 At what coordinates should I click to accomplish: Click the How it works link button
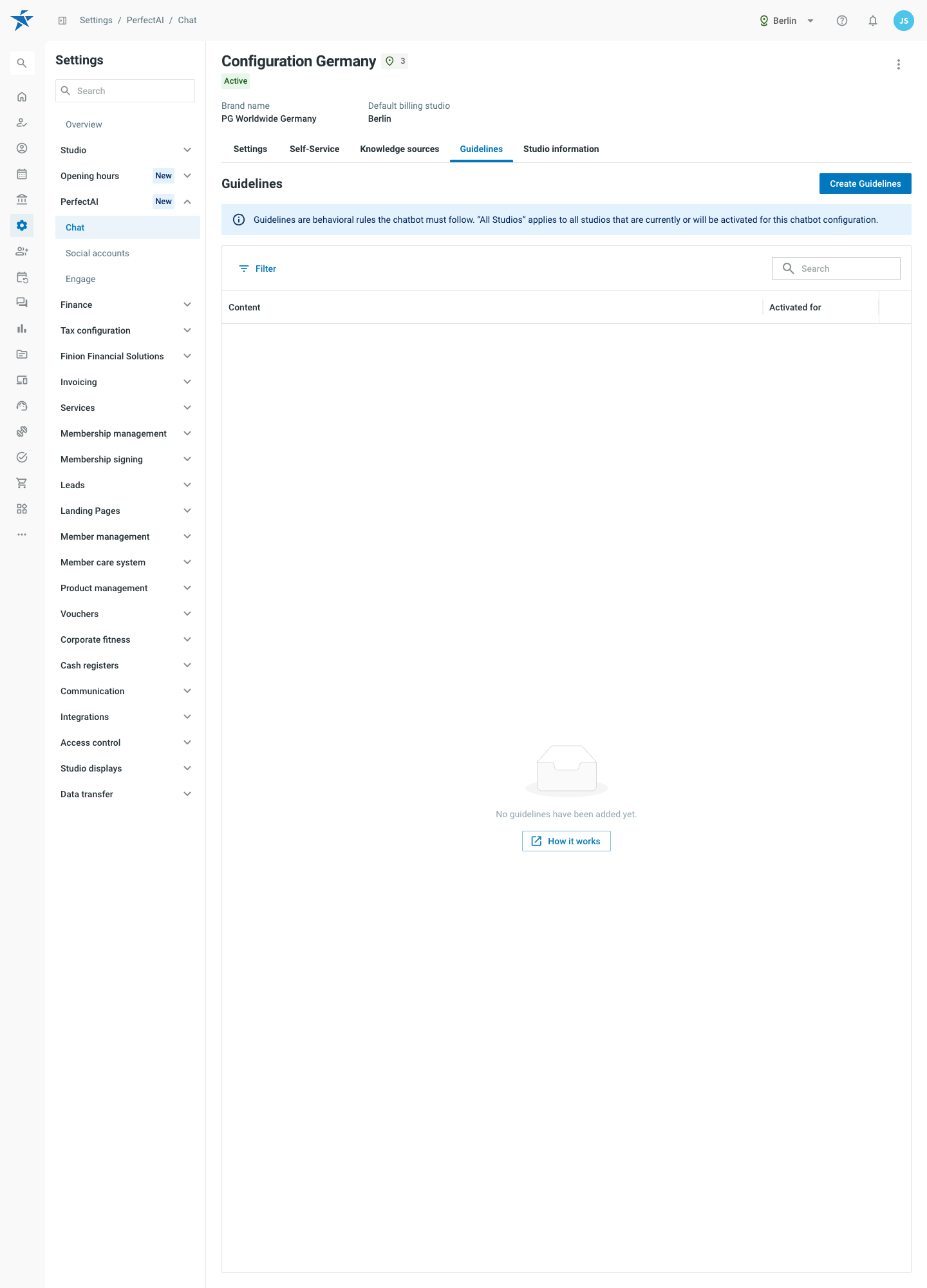point(566,841)
